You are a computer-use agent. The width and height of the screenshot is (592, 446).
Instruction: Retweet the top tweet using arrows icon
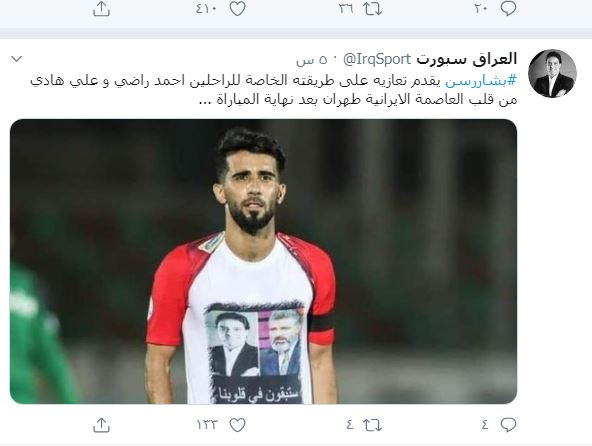(x=373, y=9)
